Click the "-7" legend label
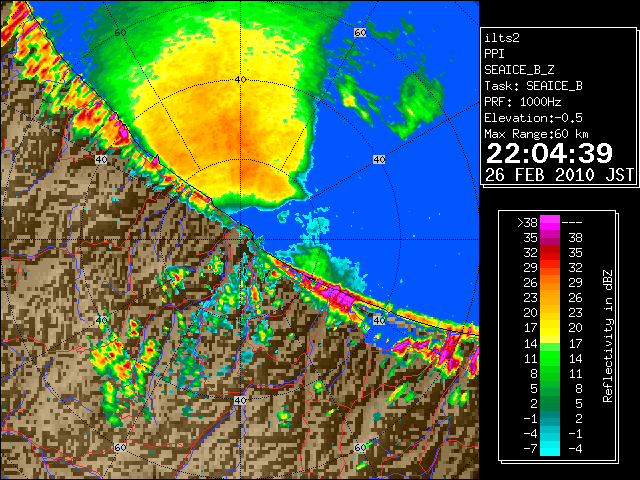 530,448
